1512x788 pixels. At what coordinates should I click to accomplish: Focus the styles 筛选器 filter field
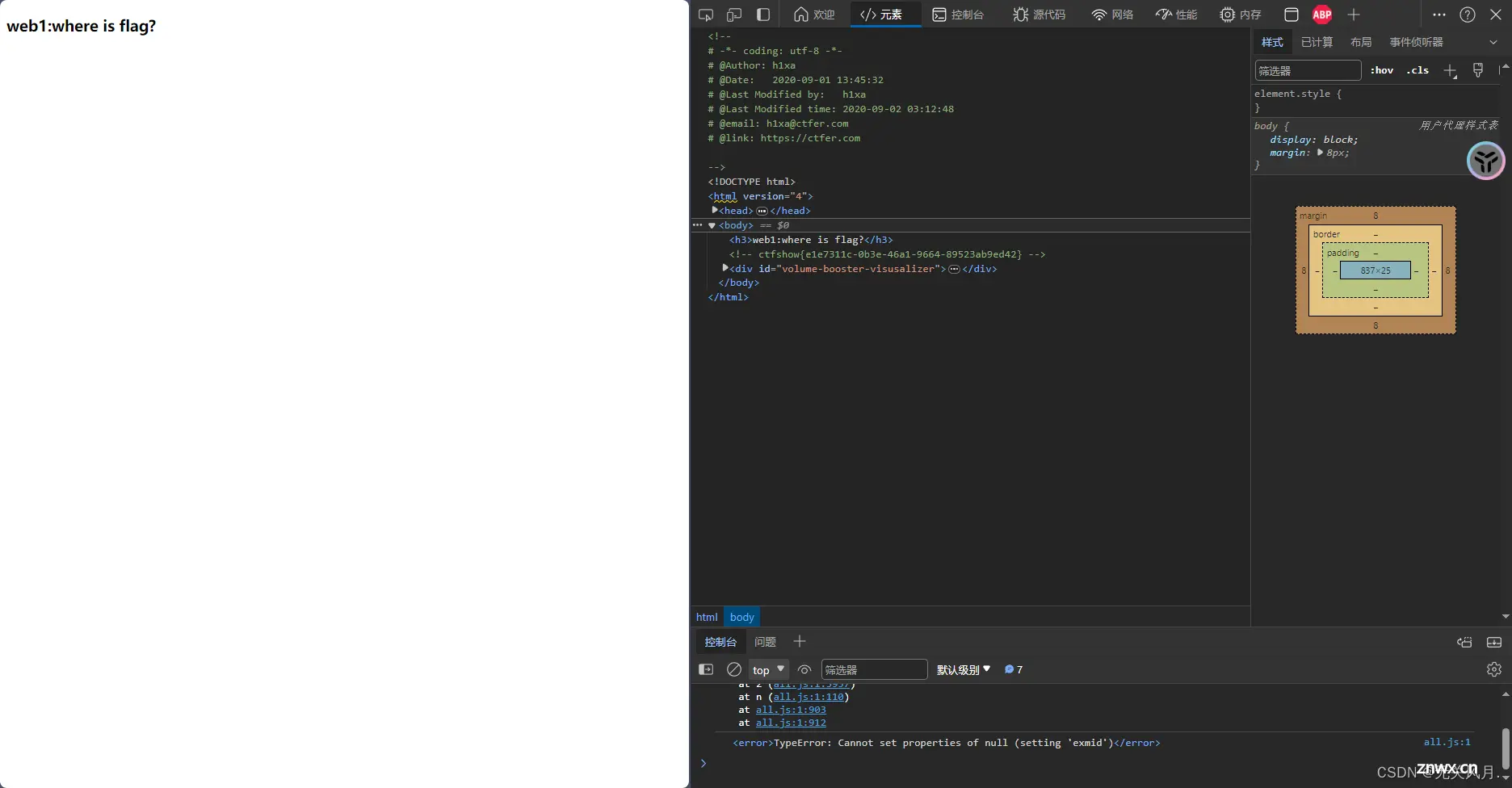coord(1308,70)
